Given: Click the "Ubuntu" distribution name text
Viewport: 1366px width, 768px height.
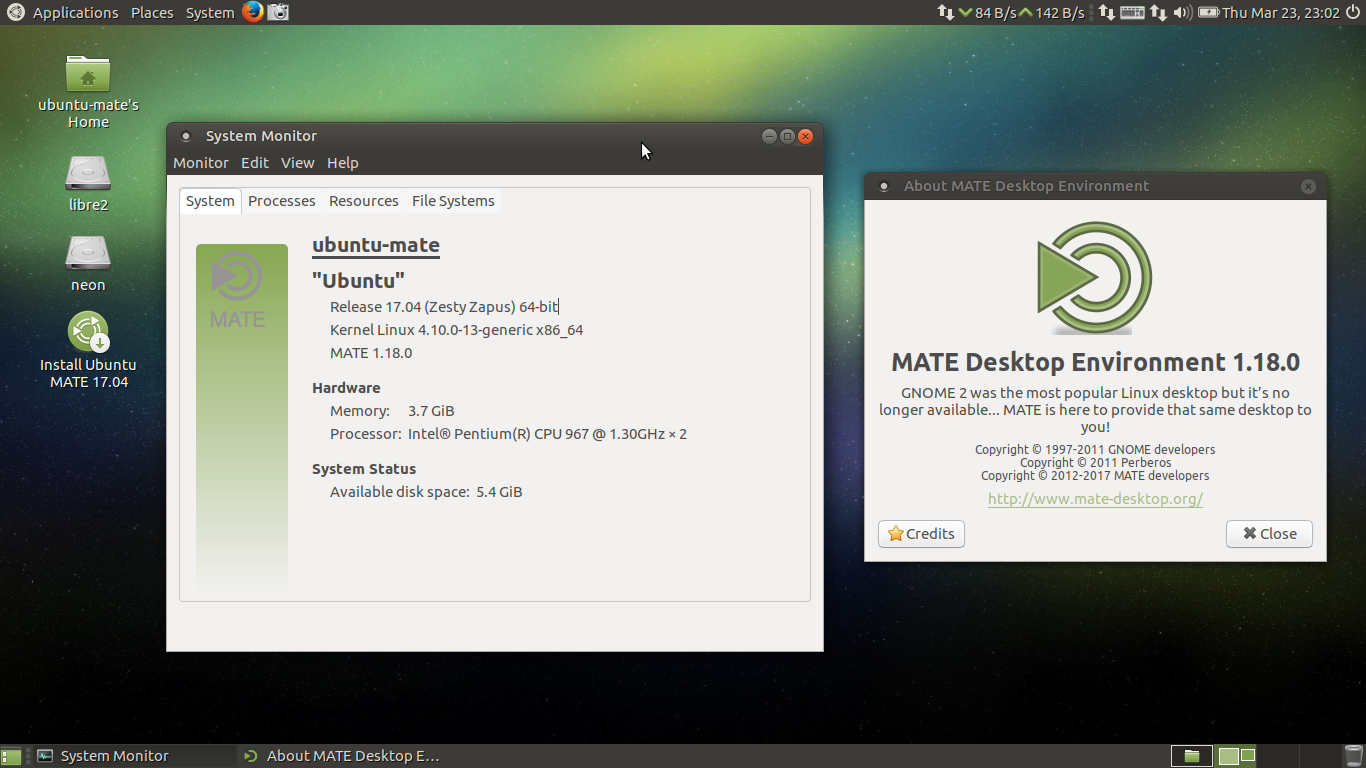Looking at the screenshot, I should coord(358,281).
